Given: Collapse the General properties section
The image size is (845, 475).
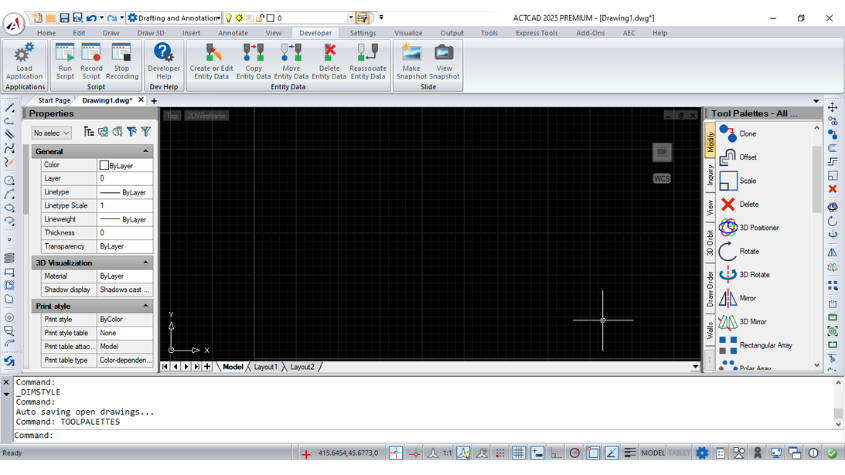Looking at the screenshot, I should coord(146,152).
